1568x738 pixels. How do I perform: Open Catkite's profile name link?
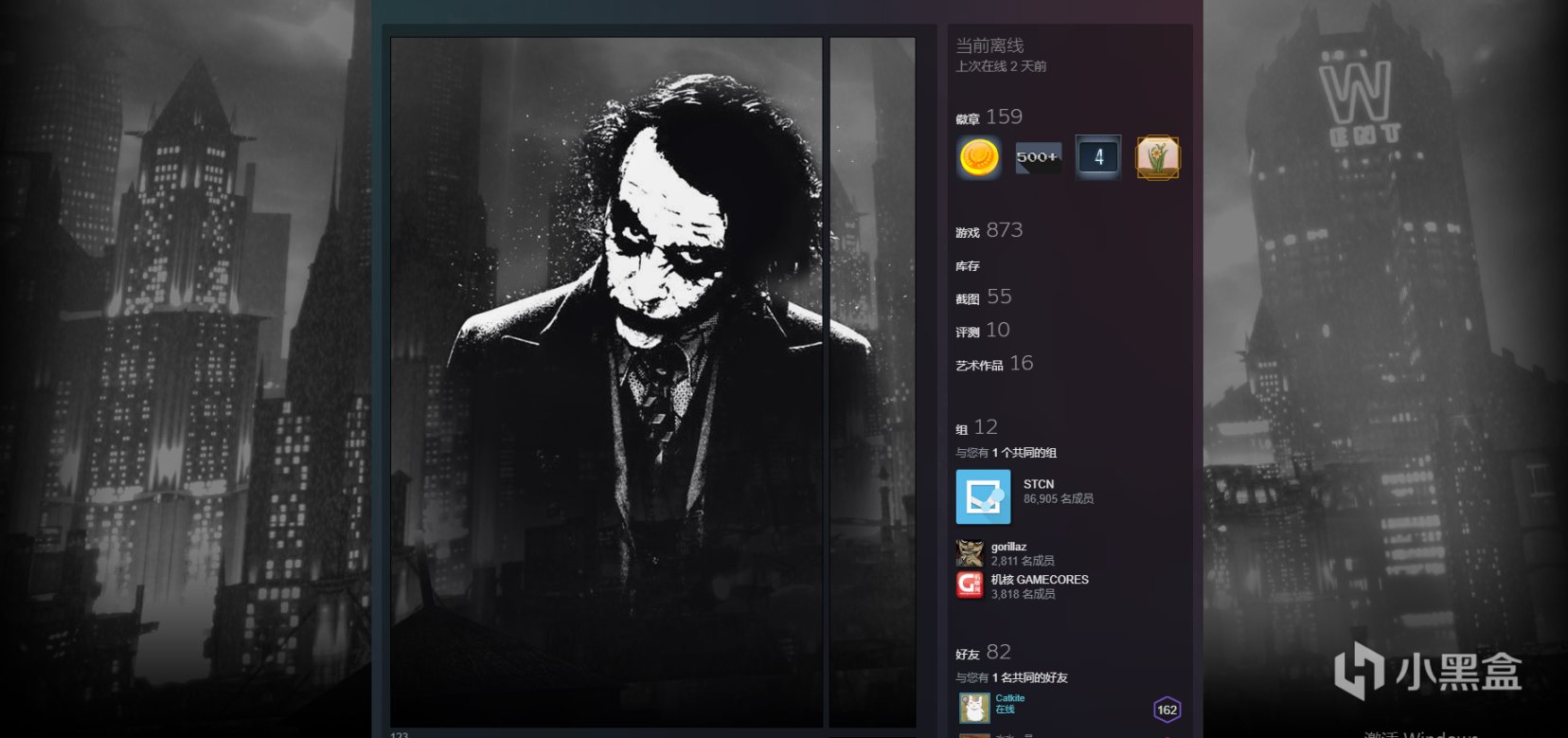1010,698
